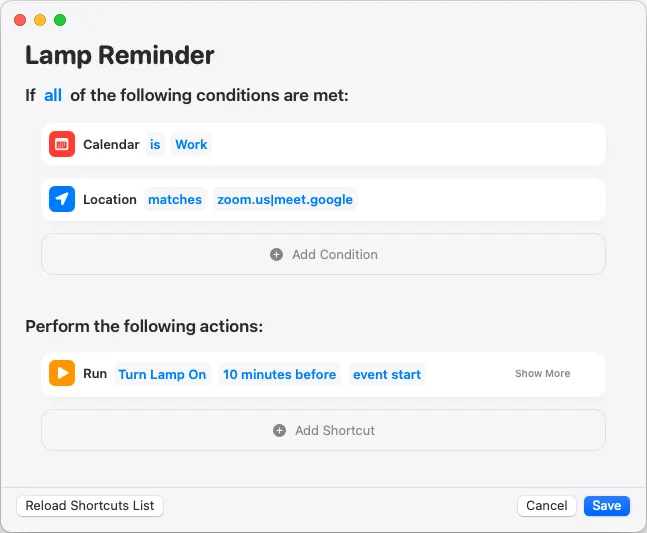Add a new condition row

[324, 254]
